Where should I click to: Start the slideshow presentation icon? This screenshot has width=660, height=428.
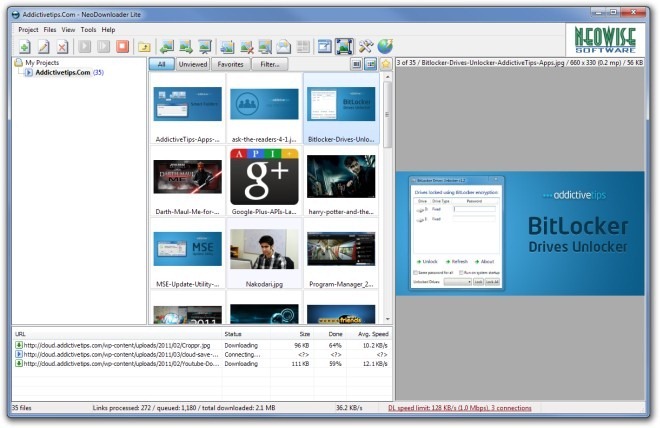(205, 46)
